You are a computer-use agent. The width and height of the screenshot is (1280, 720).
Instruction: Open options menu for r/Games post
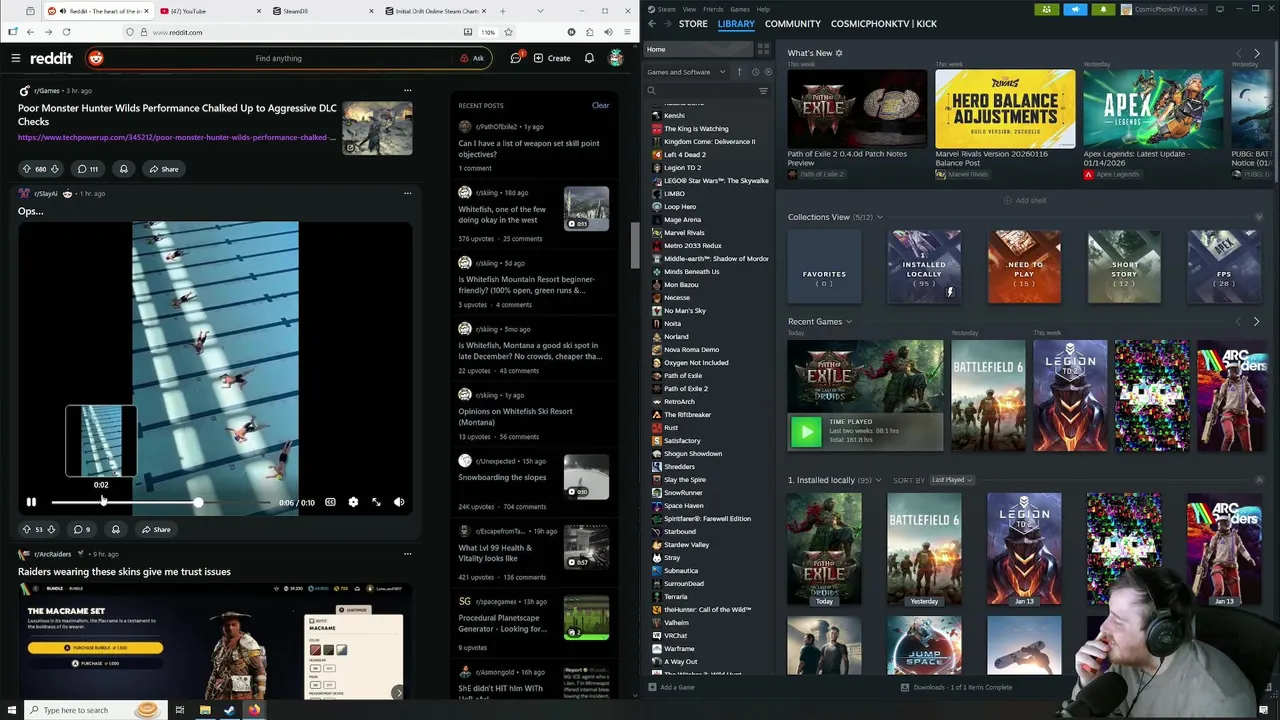click(407, 91)
